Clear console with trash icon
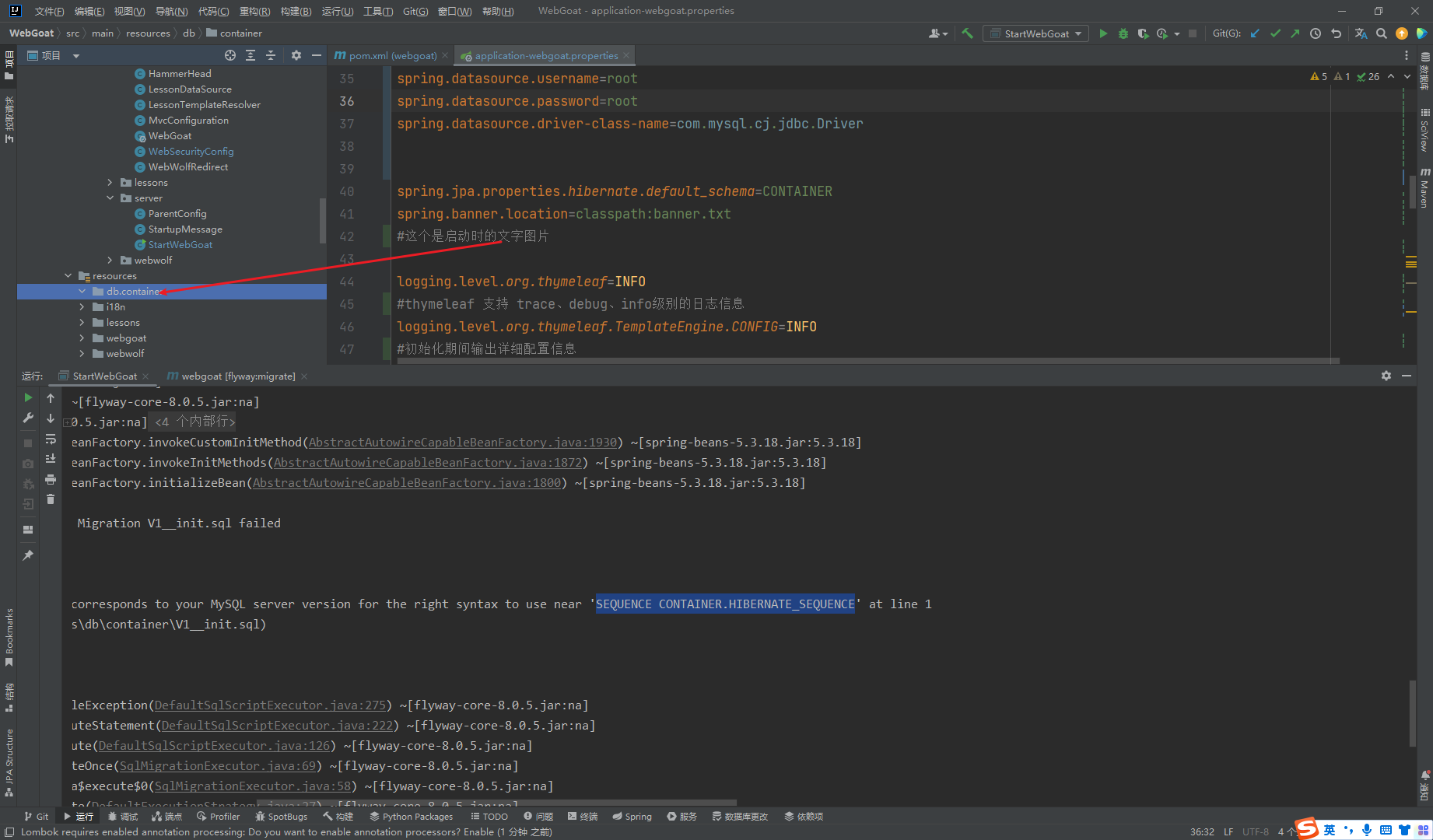This screenshot has height=840, width=1433. [51, 499]
